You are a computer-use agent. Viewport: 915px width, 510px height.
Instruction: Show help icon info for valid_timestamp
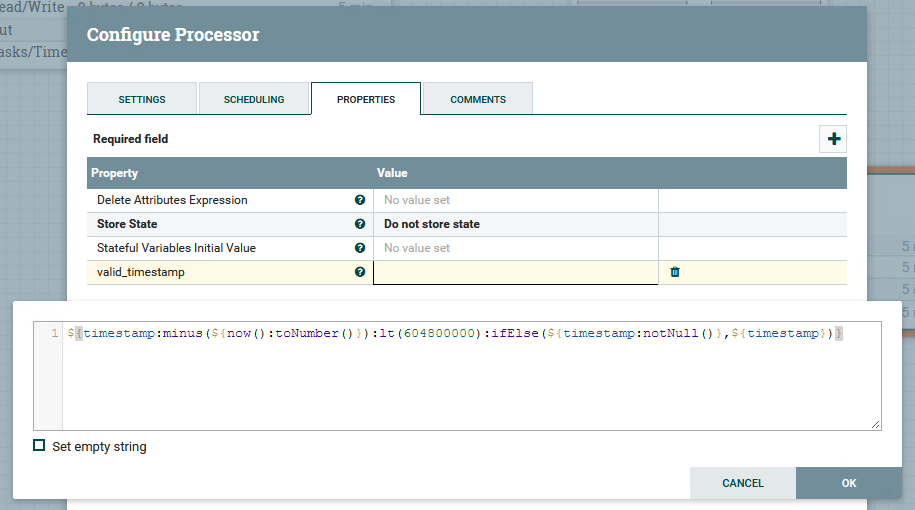tap(360, 272)
